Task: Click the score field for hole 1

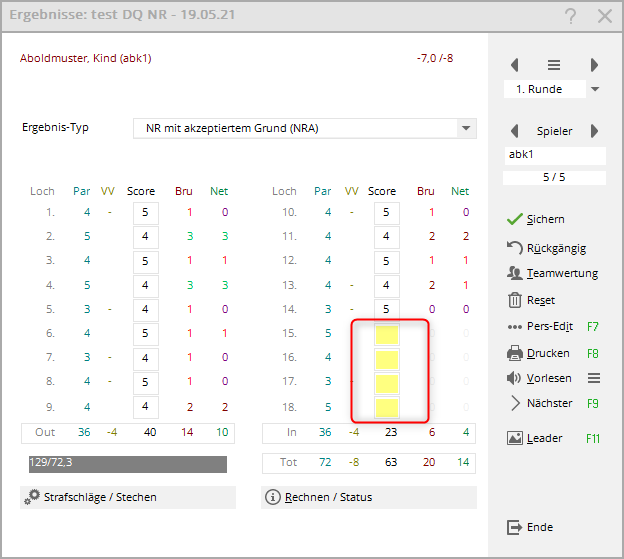Action: (x=146, y=212)
